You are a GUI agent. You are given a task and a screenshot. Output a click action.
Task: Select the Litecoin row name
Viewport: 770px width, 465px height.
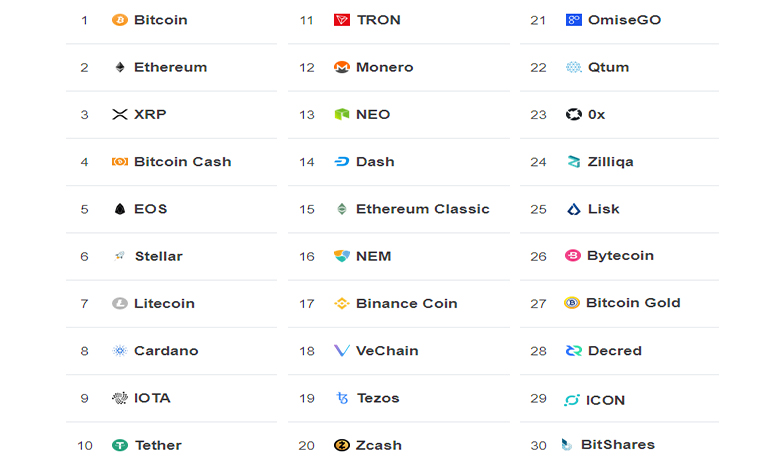point(165,303)
